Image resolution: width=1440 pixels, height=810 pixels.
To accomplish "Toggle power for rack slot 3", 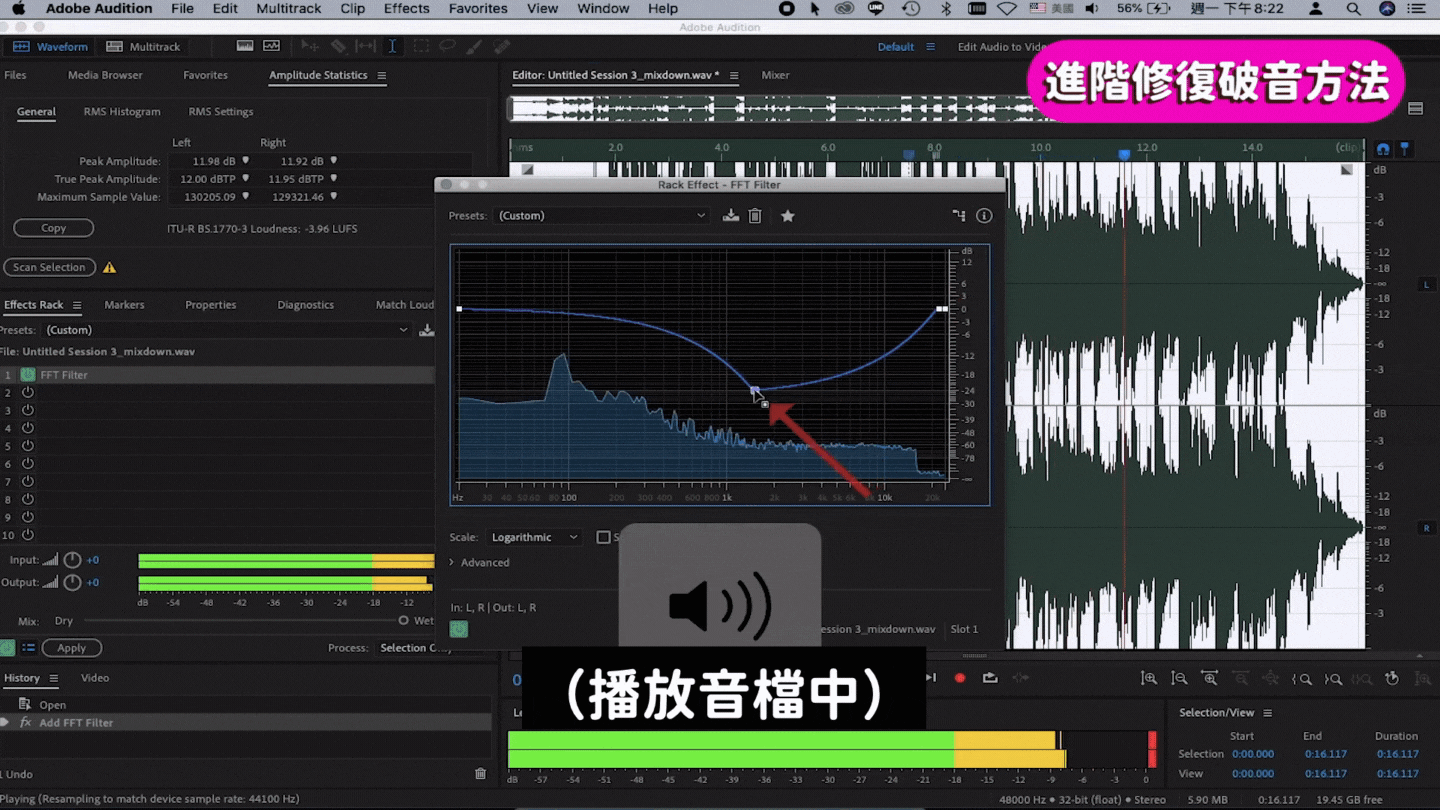I will click(28, 410).
